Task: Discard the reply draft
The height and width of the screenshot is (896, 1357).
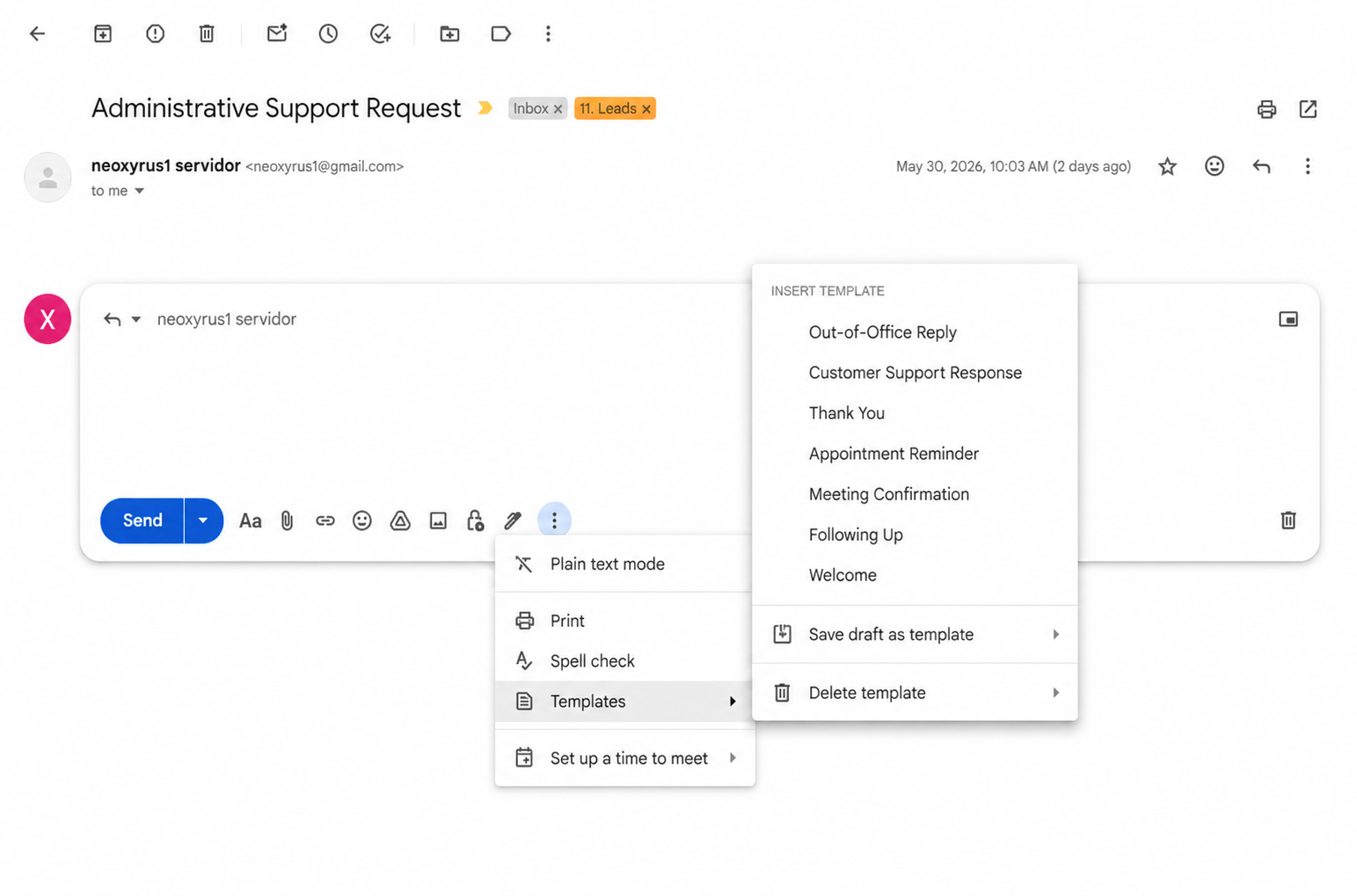Action: (1288, 521)
